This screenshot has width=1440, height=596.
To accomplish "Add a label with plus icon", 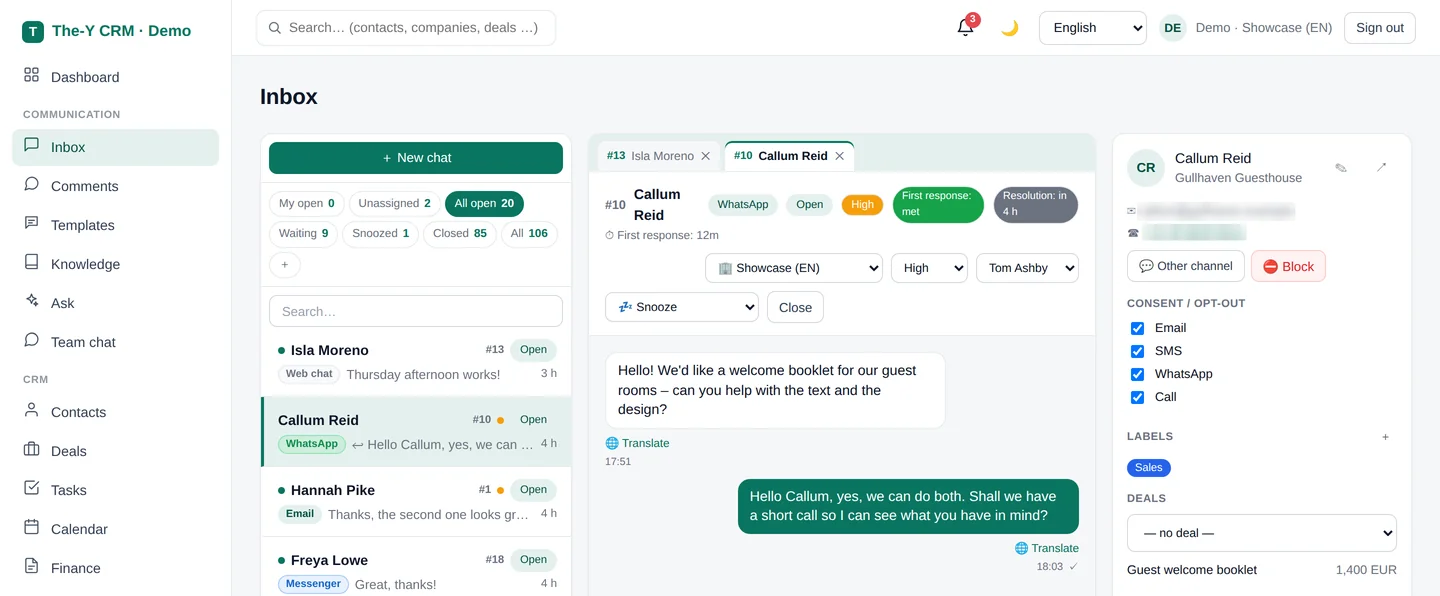I will click(1385, 437).
